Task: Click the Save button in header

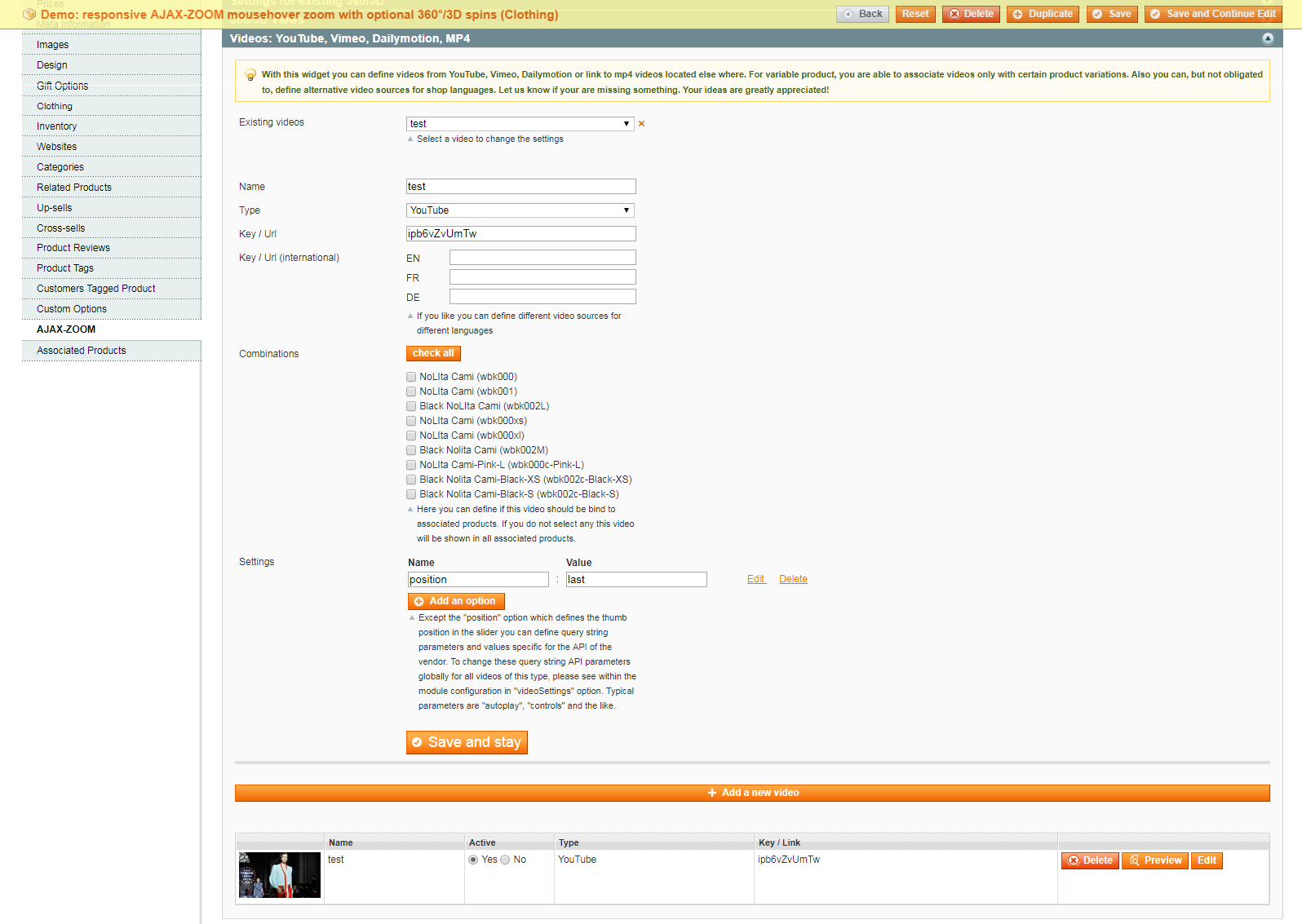Action: 1112,14
